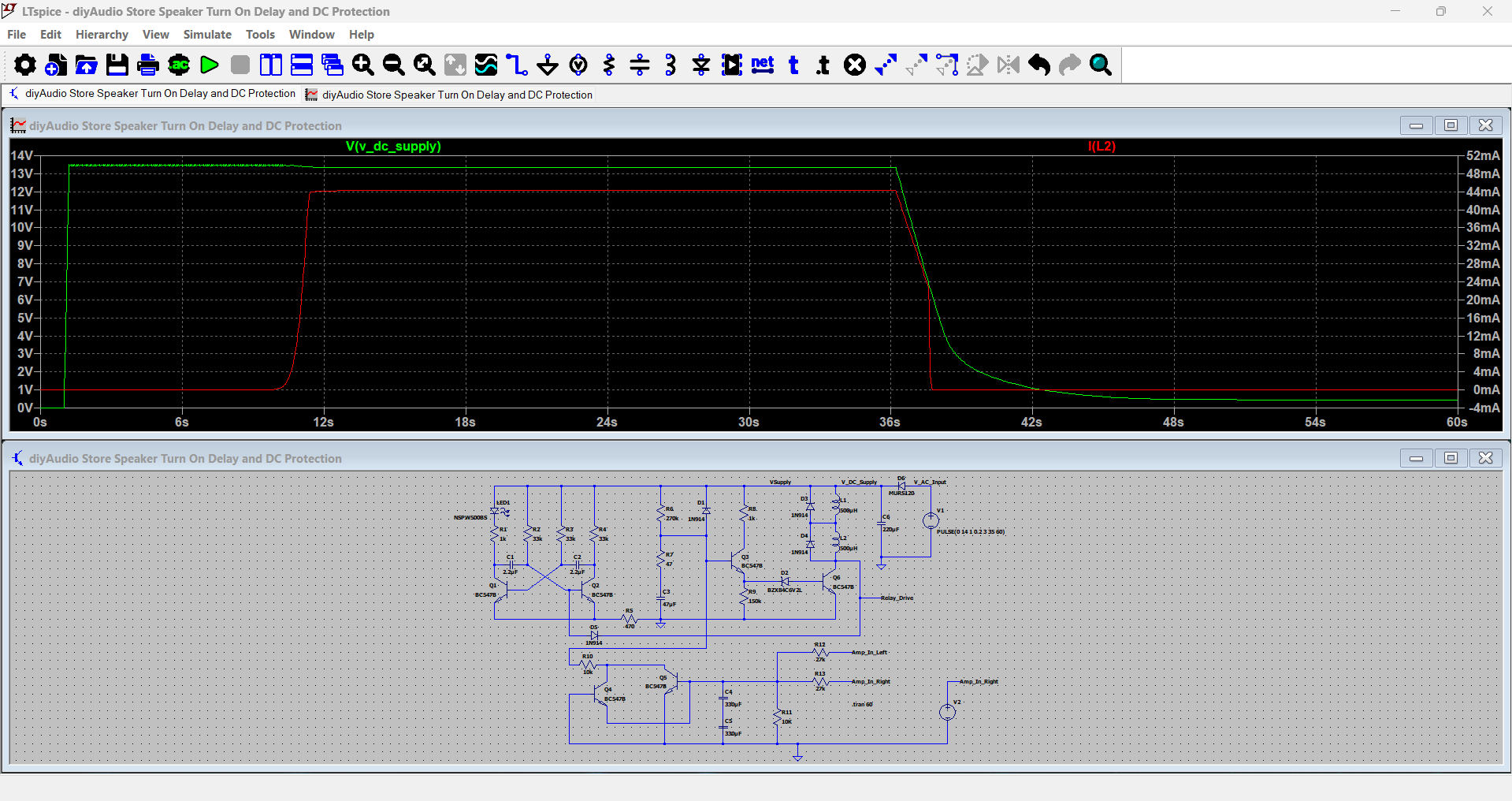Place an inductor from toolbar
Viewport: 1512px width, 801px height.
click(x=671, y=65)
